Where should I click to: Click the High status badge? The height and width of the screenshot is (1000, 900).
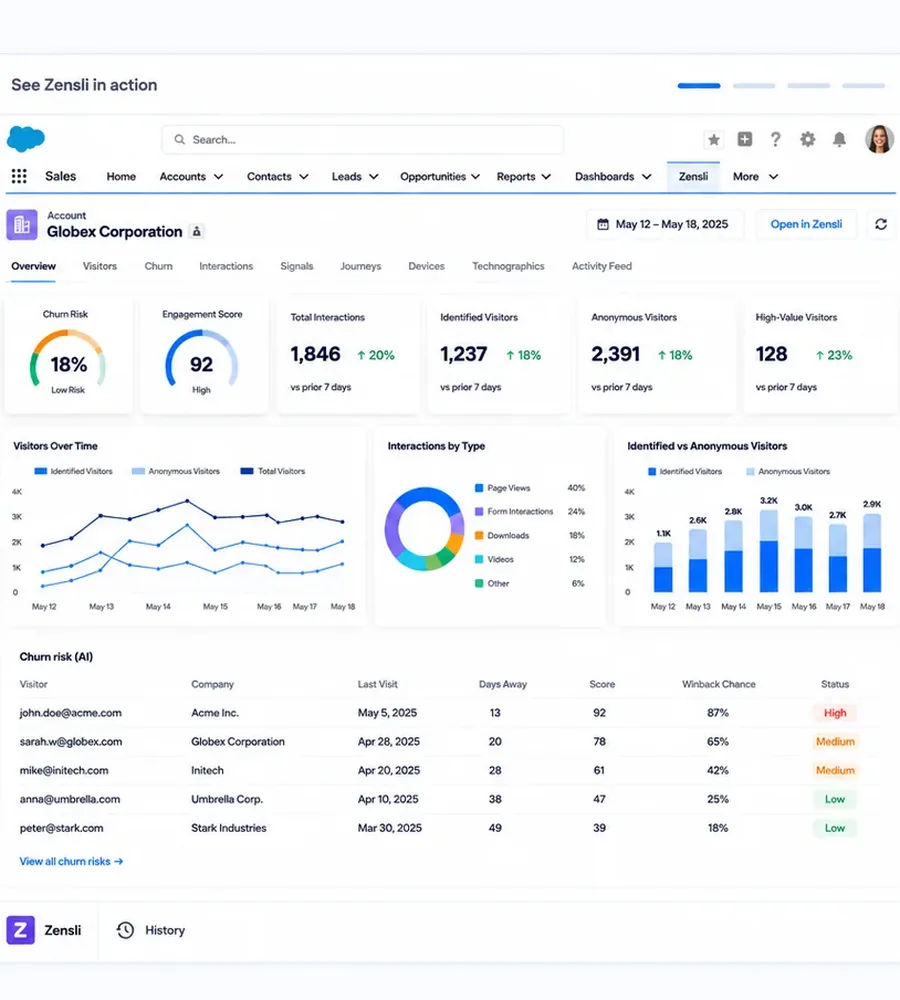(835, 713)
